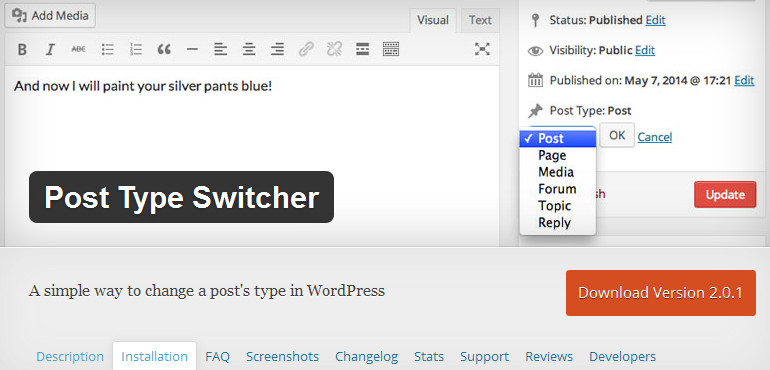Apply strikethrough formatting
This screenshot has width=770, height=370.
(x=79, y=49)
